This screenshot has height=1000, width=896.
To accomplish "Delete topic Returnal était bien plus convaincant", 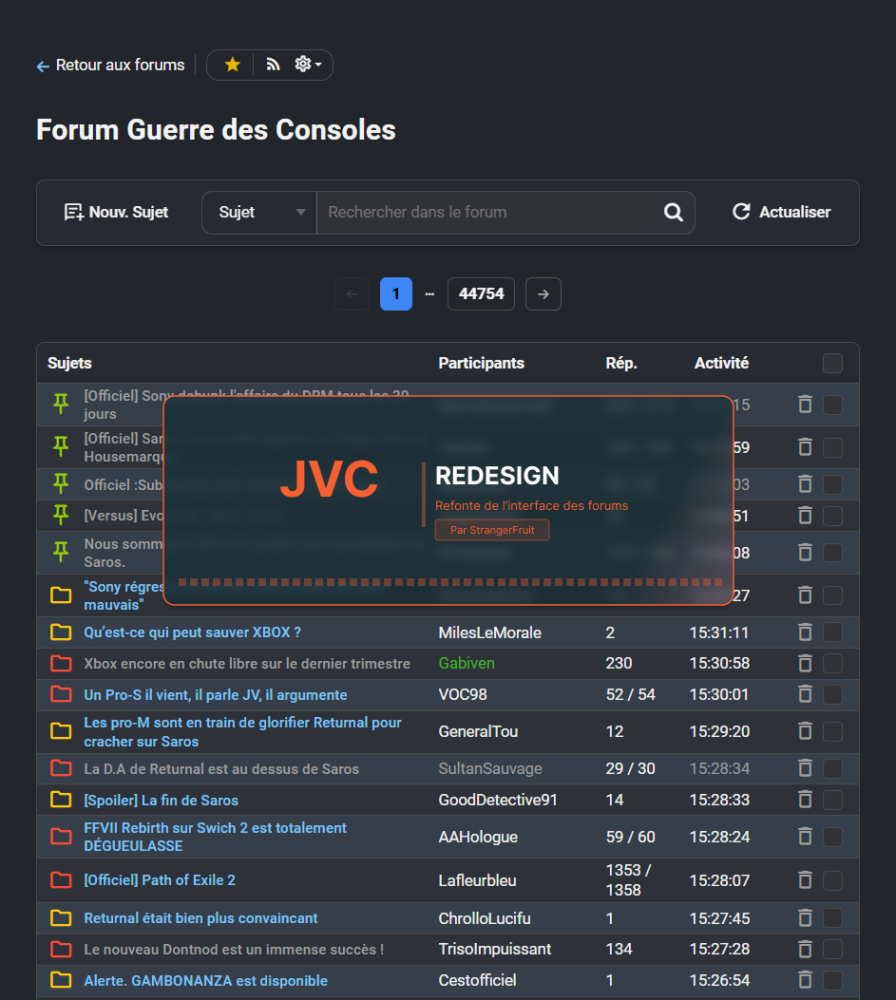I will [805, 918].
